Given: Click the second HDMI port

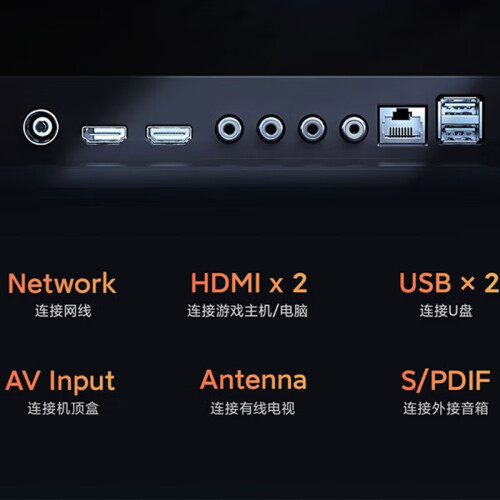Looking at the screenshot, I should click(x=169, y=134).
